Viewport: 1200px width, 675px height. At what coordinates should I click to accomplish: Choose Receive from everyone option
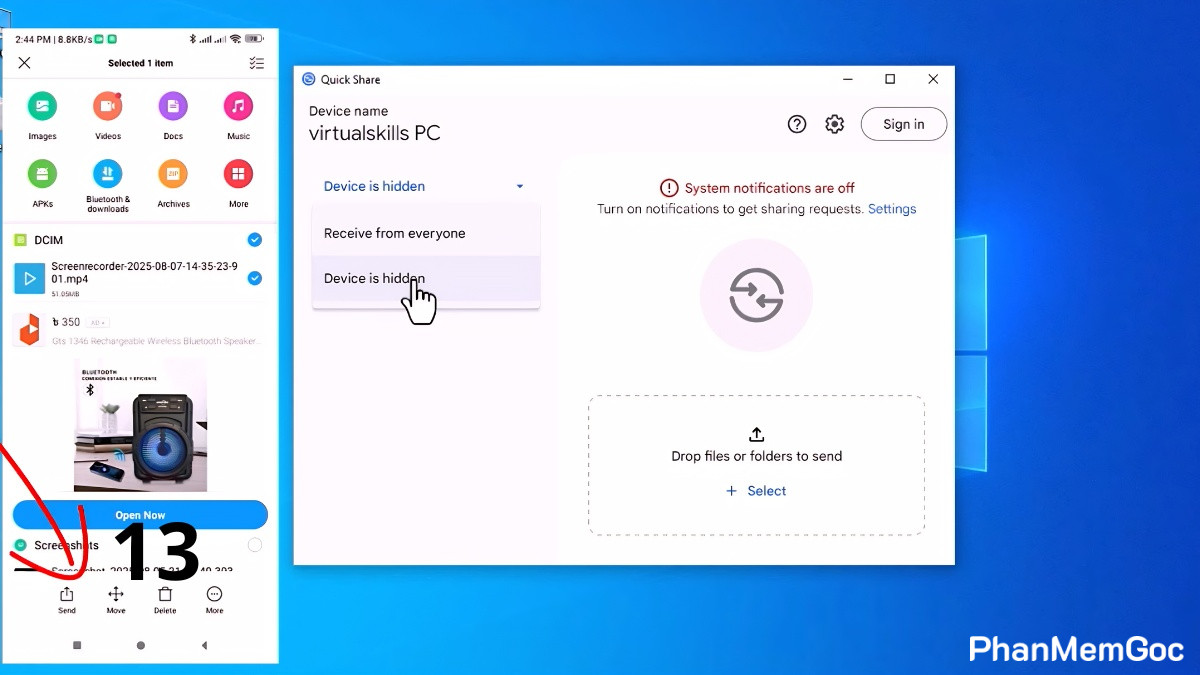(426, 233)
